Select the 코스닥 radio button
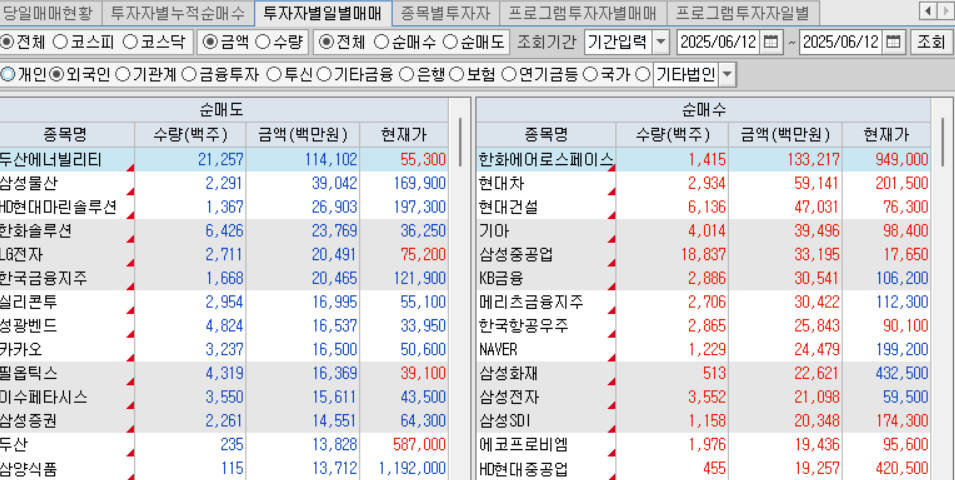The image size is (955, 480). tap(130, 41)
